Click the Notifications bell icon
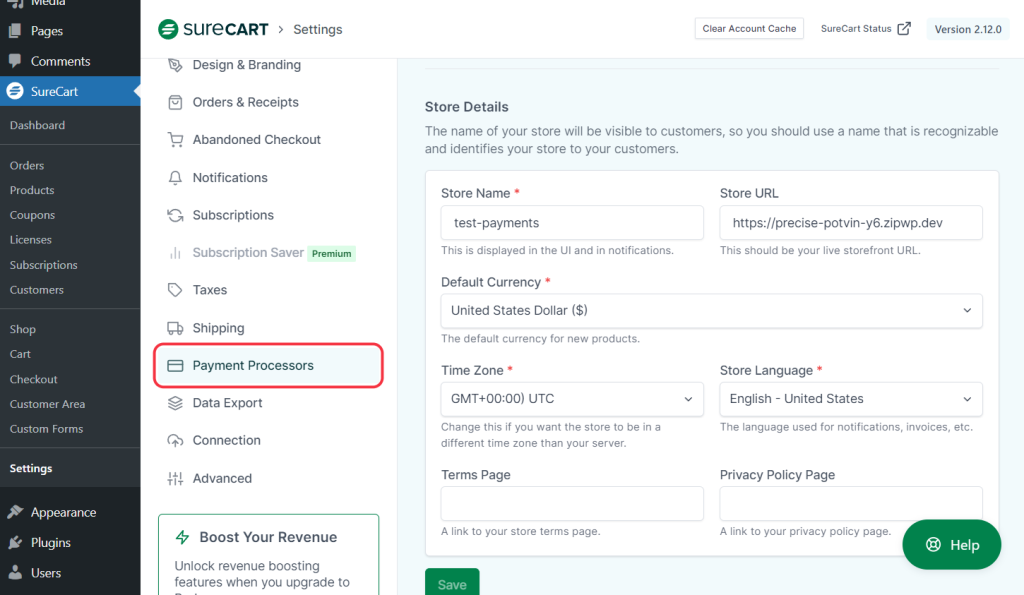Image resolution: width=1024 pixels, height=595 pixels. (x=175, y=178)
